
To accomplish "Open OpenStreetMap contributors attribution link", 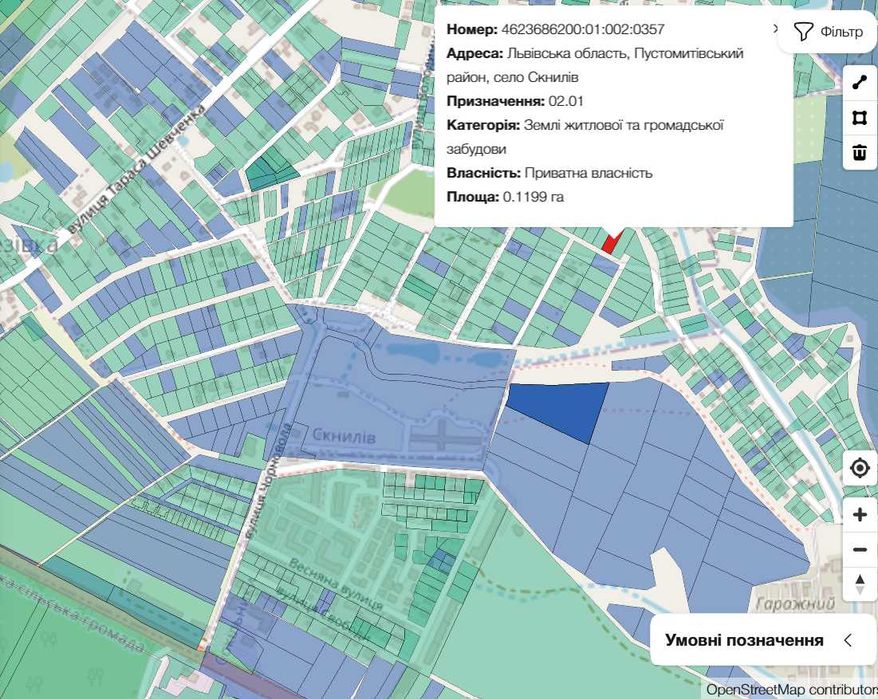I will [x=791, y=689].
